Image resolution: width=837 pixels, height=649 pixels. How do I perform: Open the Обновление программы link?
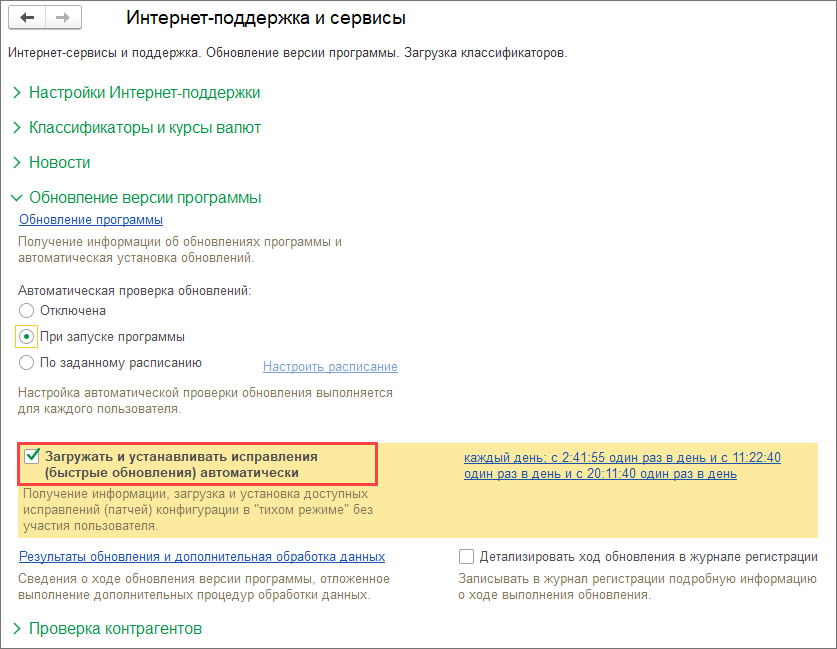click(x=89, y=219)
